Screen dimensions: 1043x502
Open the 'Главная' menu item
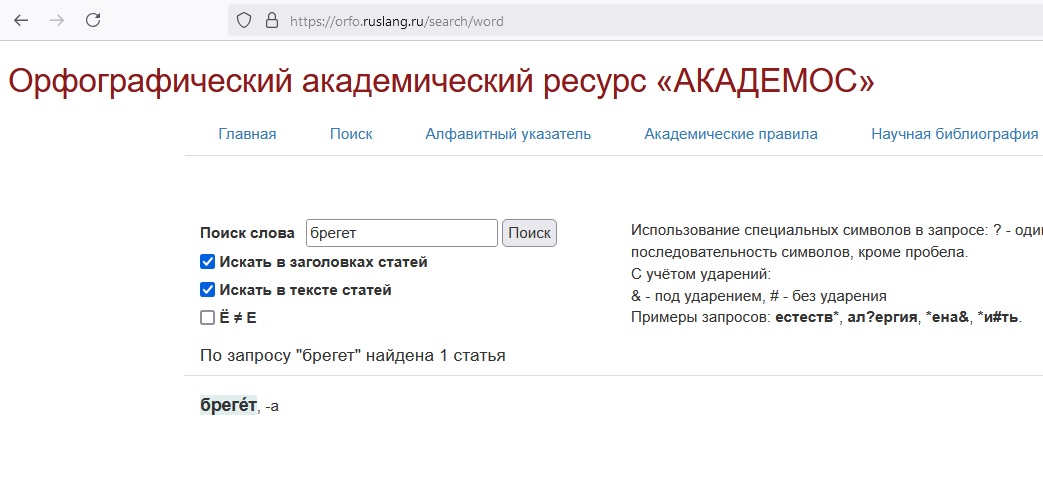[x=247, y=134]
